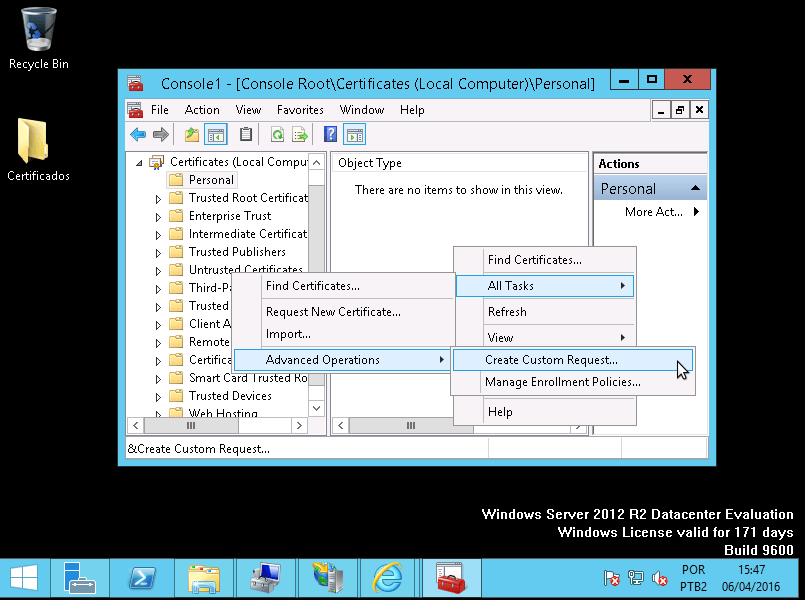The height and width of the screenshot is (600, 805).
Task: Expand the Trusted Devices node
Action: coord(158,397)
